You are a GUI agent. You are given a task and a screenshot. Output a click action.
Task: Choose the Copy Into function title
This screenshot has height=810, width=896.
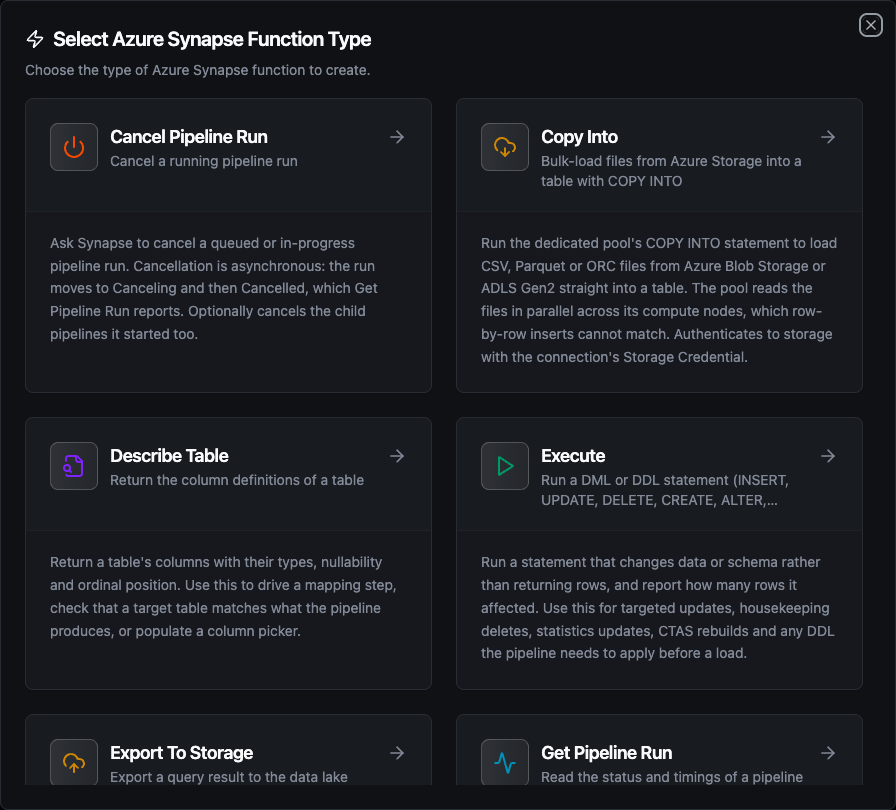[579, 137]
